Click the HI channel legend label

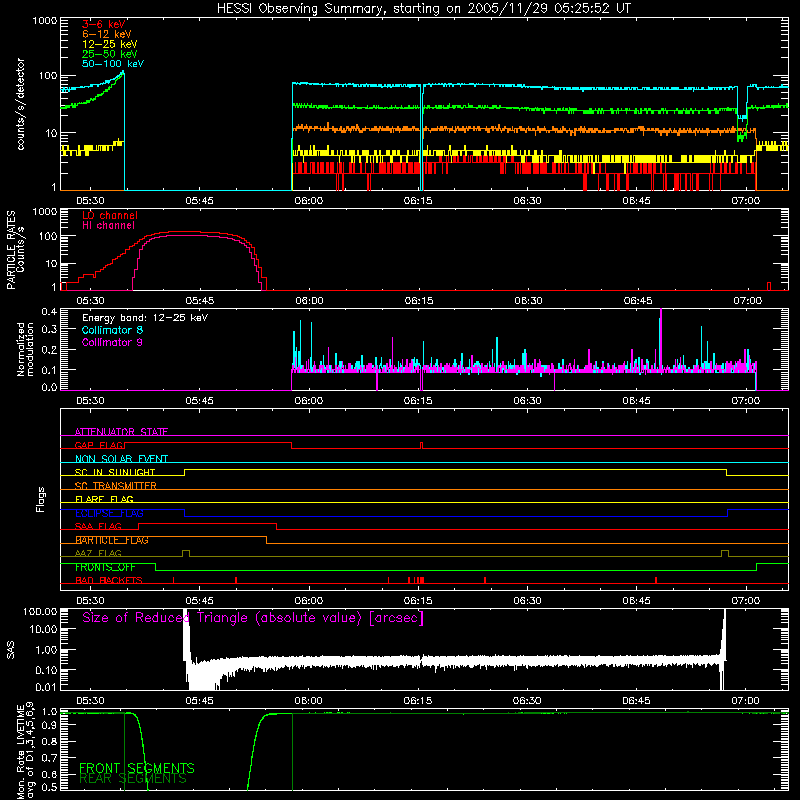point(108,226)
